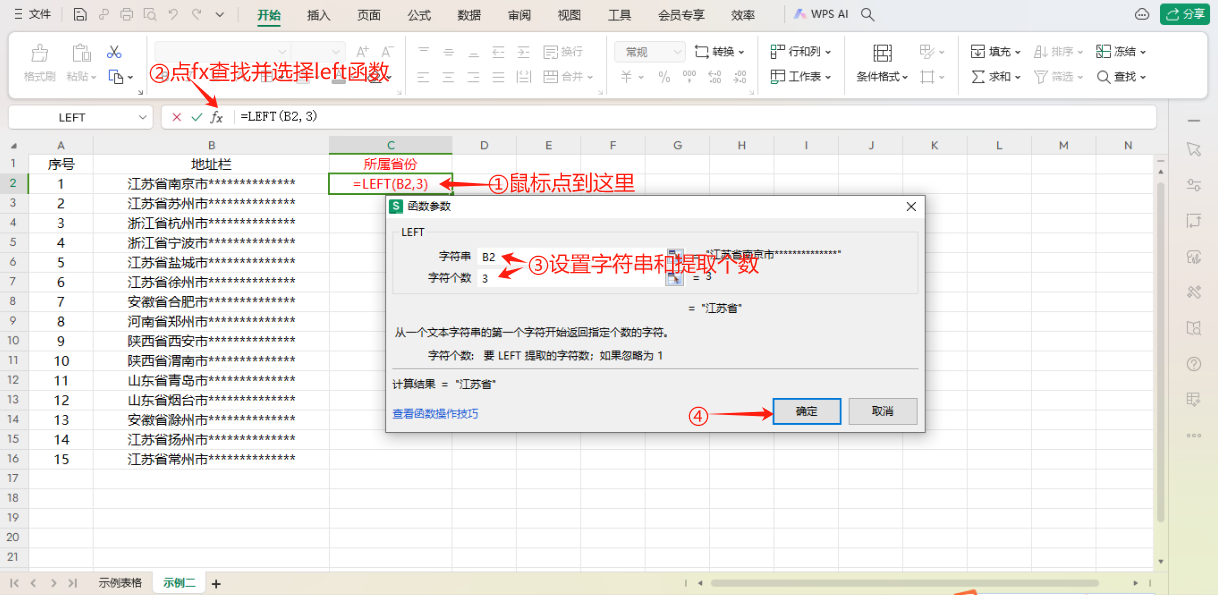Viewport: 1218px width, 595px height.
Task: Click the decrease font size A- icon
Action: [388, 51]
